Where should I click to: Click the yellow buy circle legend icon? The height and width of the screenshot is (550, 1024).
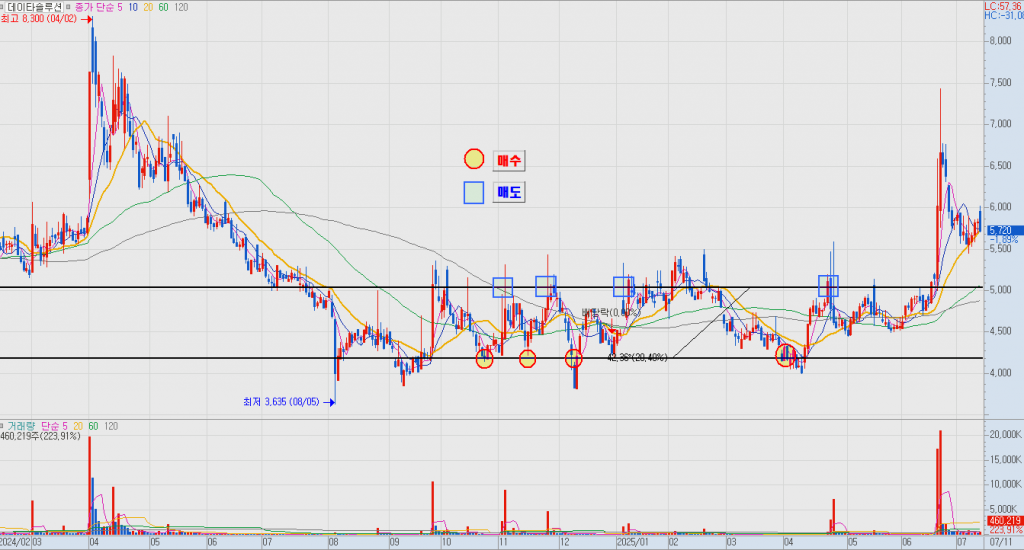click(x=474, y=160)
